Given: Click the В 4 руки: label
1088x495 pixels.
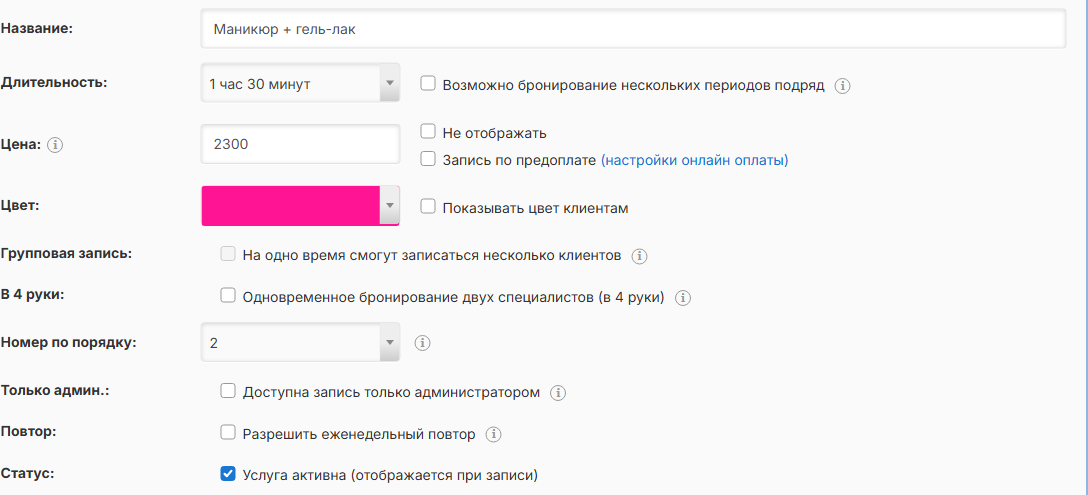Looking at the screenshot, I should coord(33,294).
